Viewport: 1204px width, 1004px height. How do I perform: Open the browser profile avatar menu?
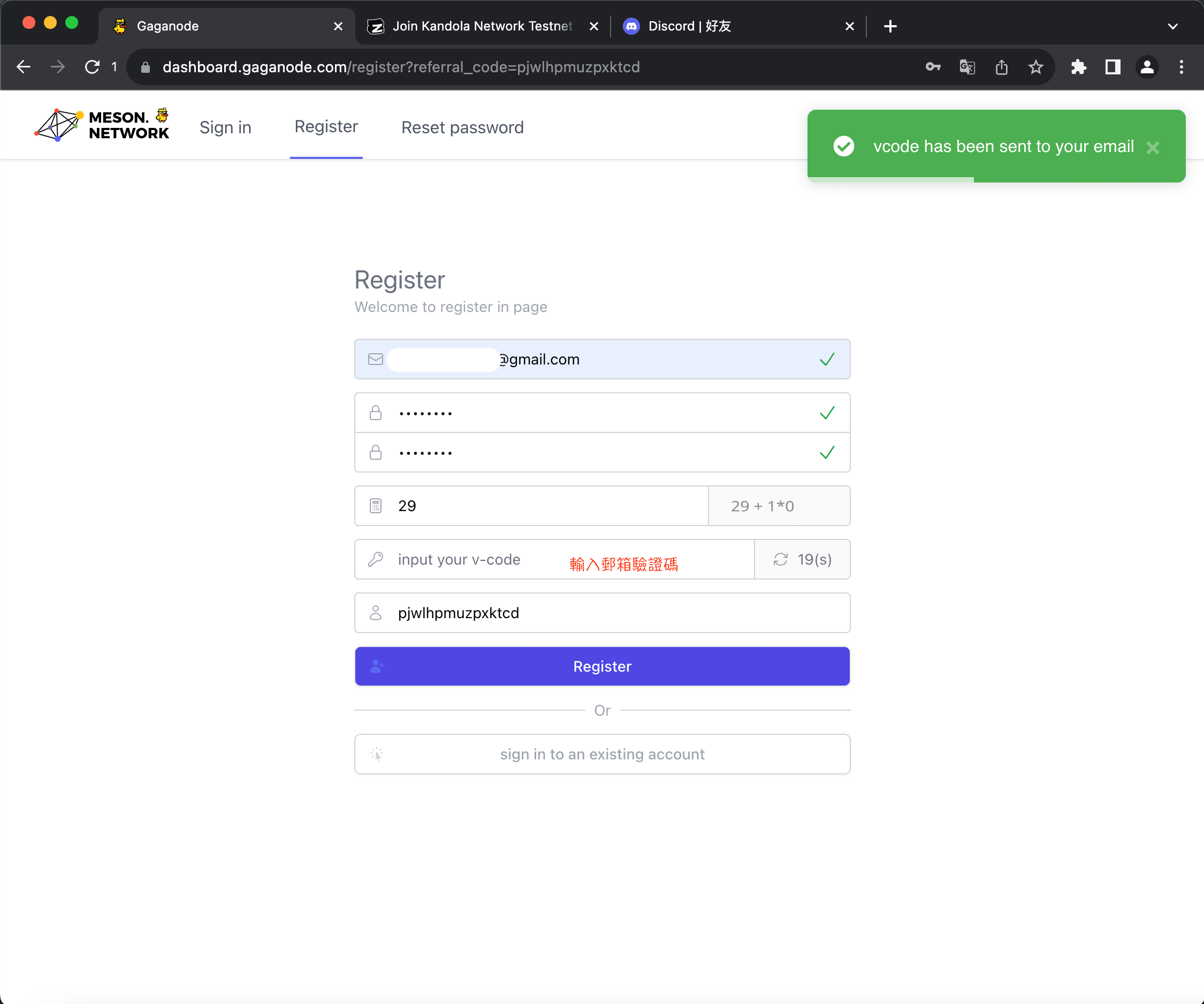coord(1147,67)
